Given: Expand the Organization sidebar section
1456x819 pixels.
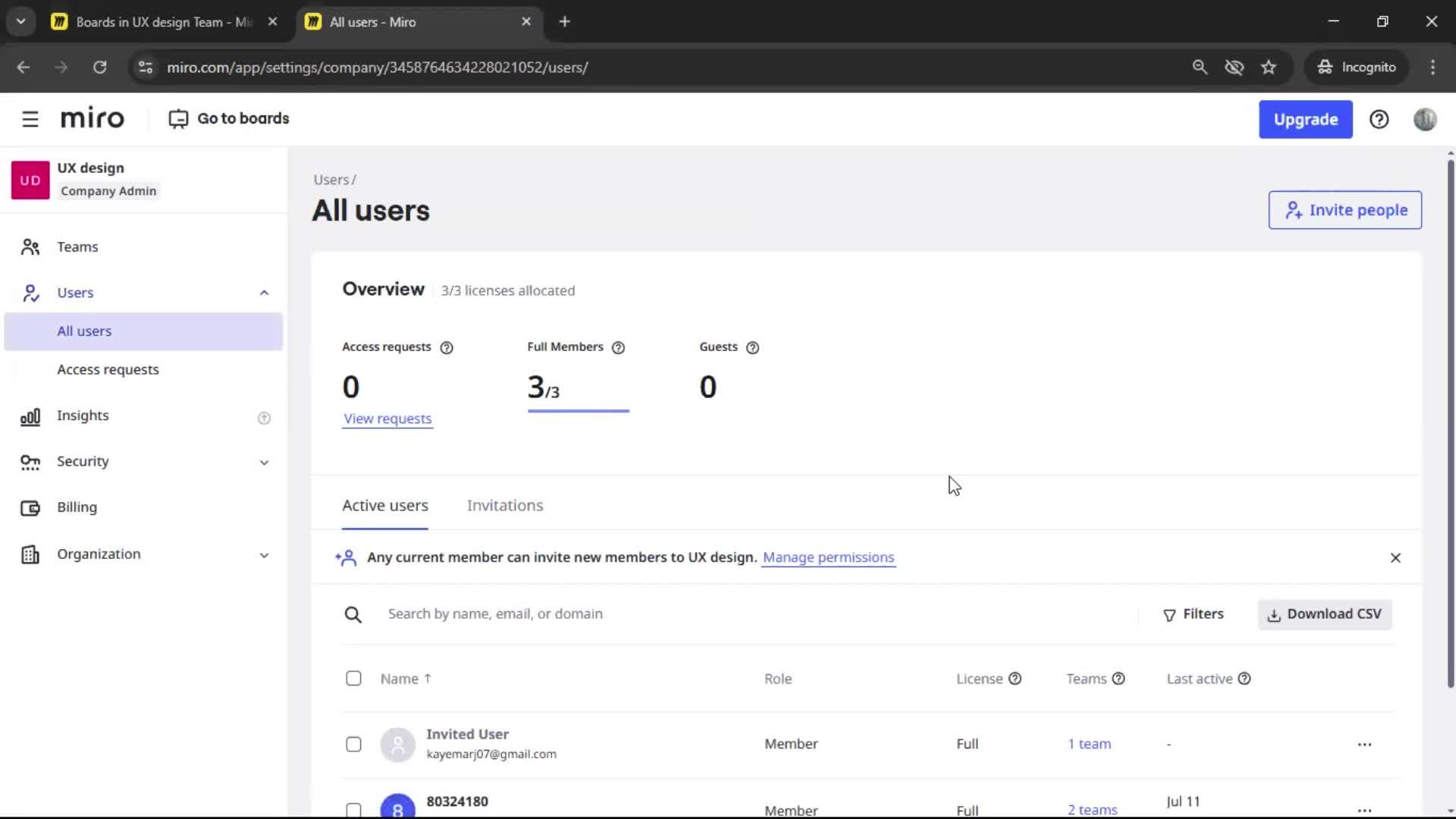Looking at the screenshot, I should point(264,555).
